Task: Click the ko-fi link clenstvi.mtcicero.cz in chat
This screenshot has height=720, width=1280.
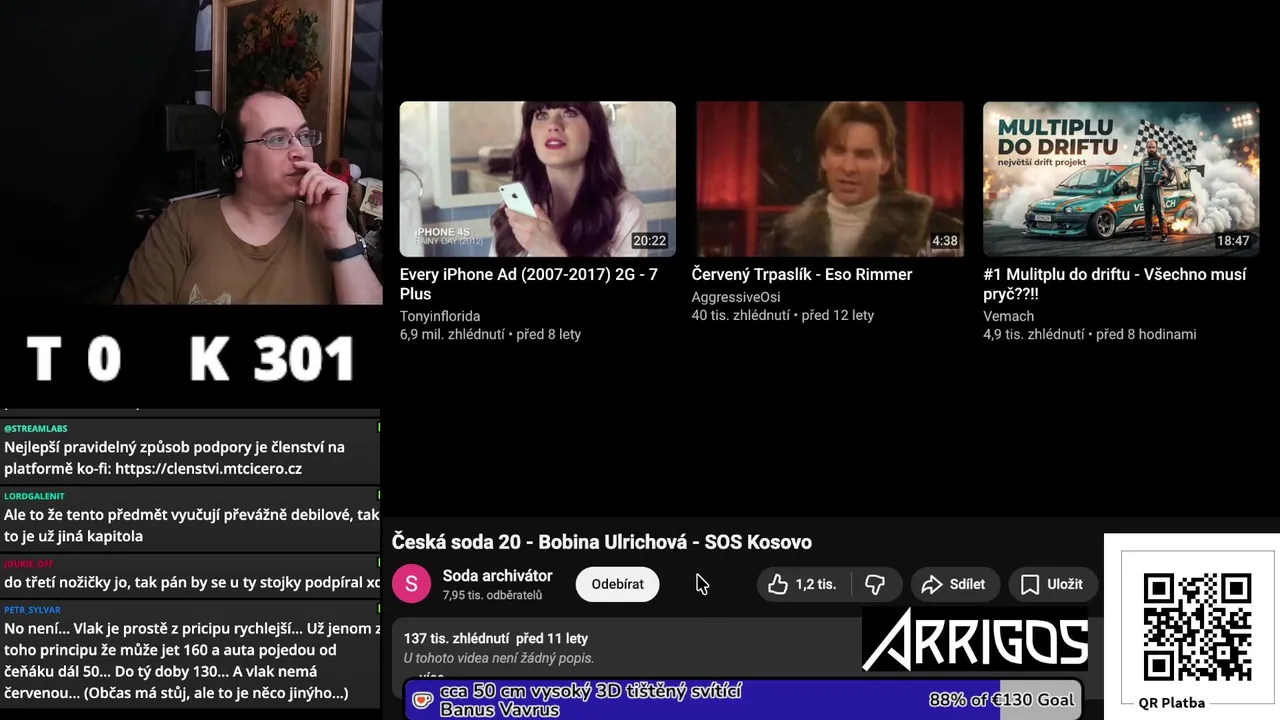Action: pos(208,468)
